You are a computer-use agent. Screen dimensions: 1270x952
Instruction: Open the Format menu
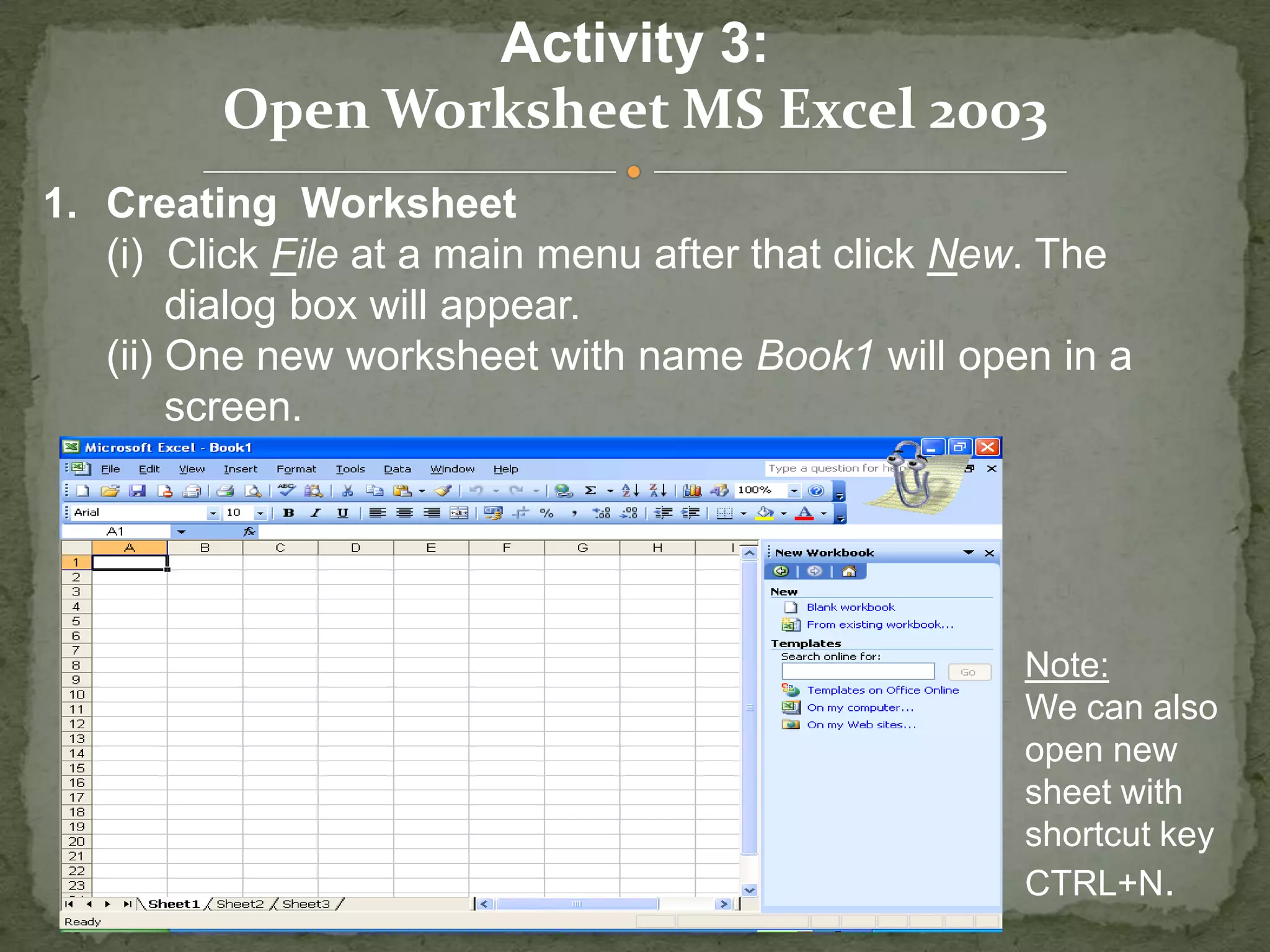(296, 469)
